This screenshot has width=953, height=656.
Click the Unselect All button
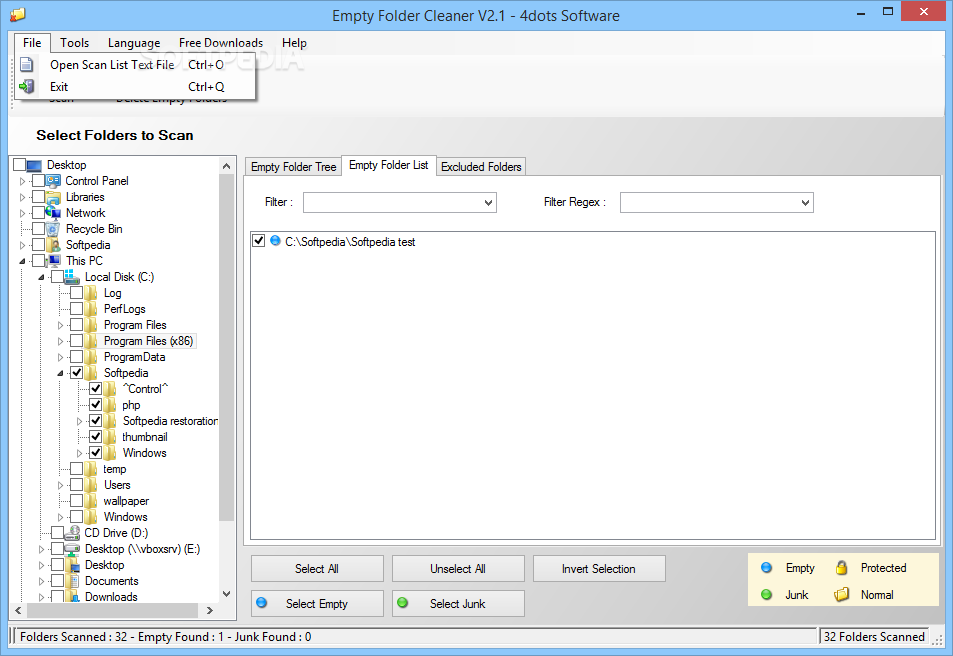click(458, 568)
